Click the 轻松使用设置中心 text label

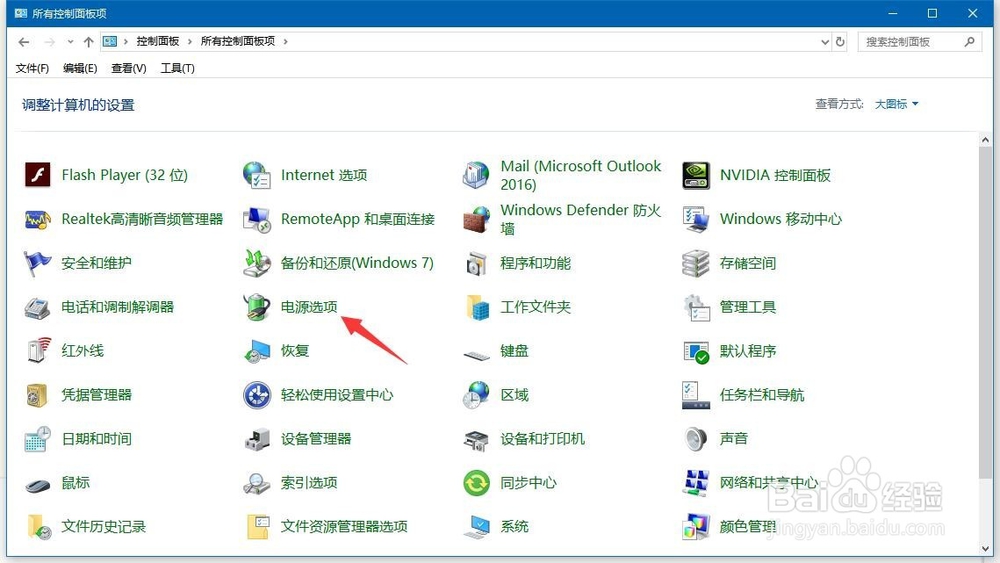[337, 395]
